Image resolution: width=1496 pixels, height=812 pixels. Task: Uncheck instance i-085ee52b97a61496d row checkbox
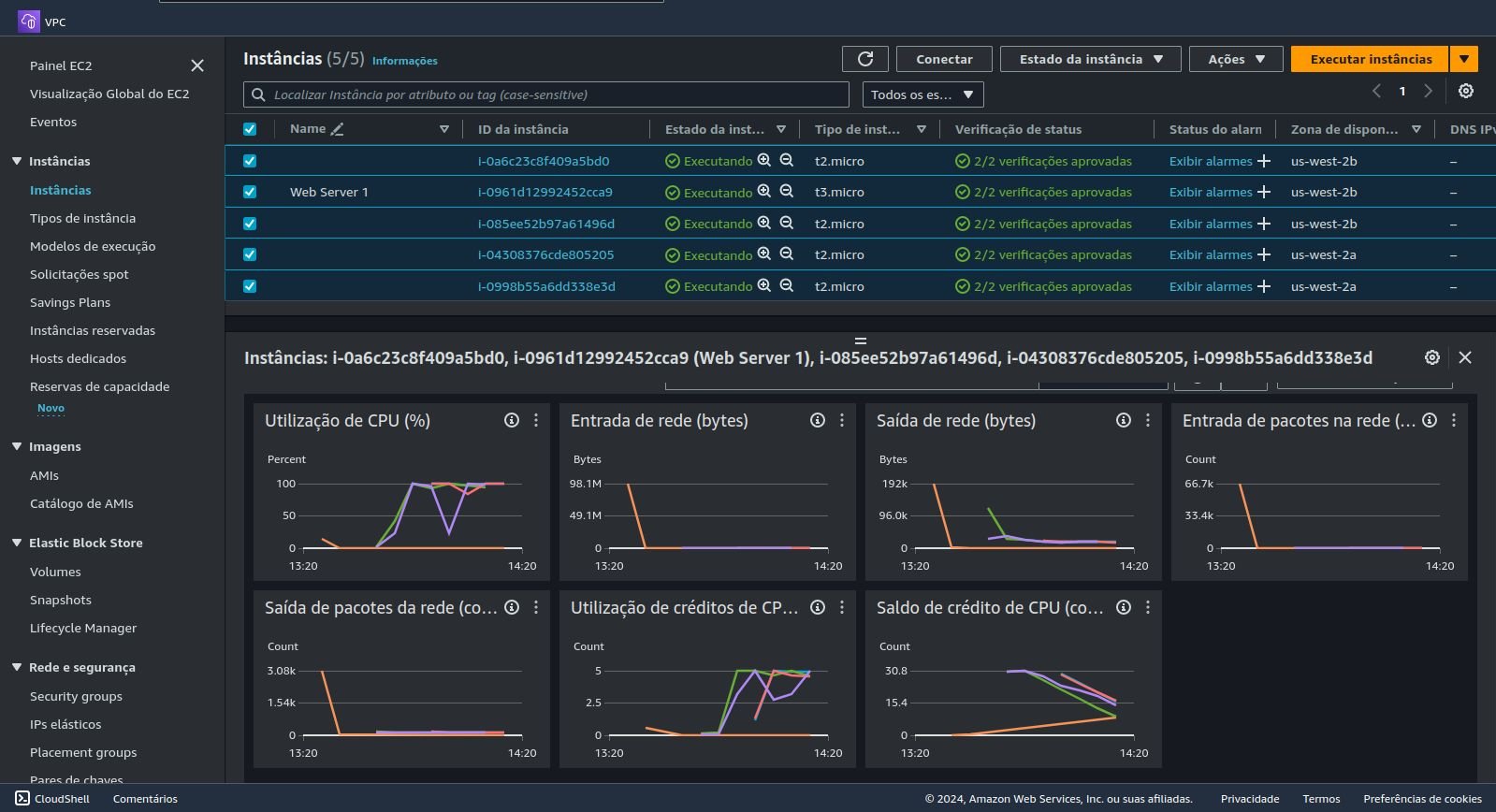point(250,224)
